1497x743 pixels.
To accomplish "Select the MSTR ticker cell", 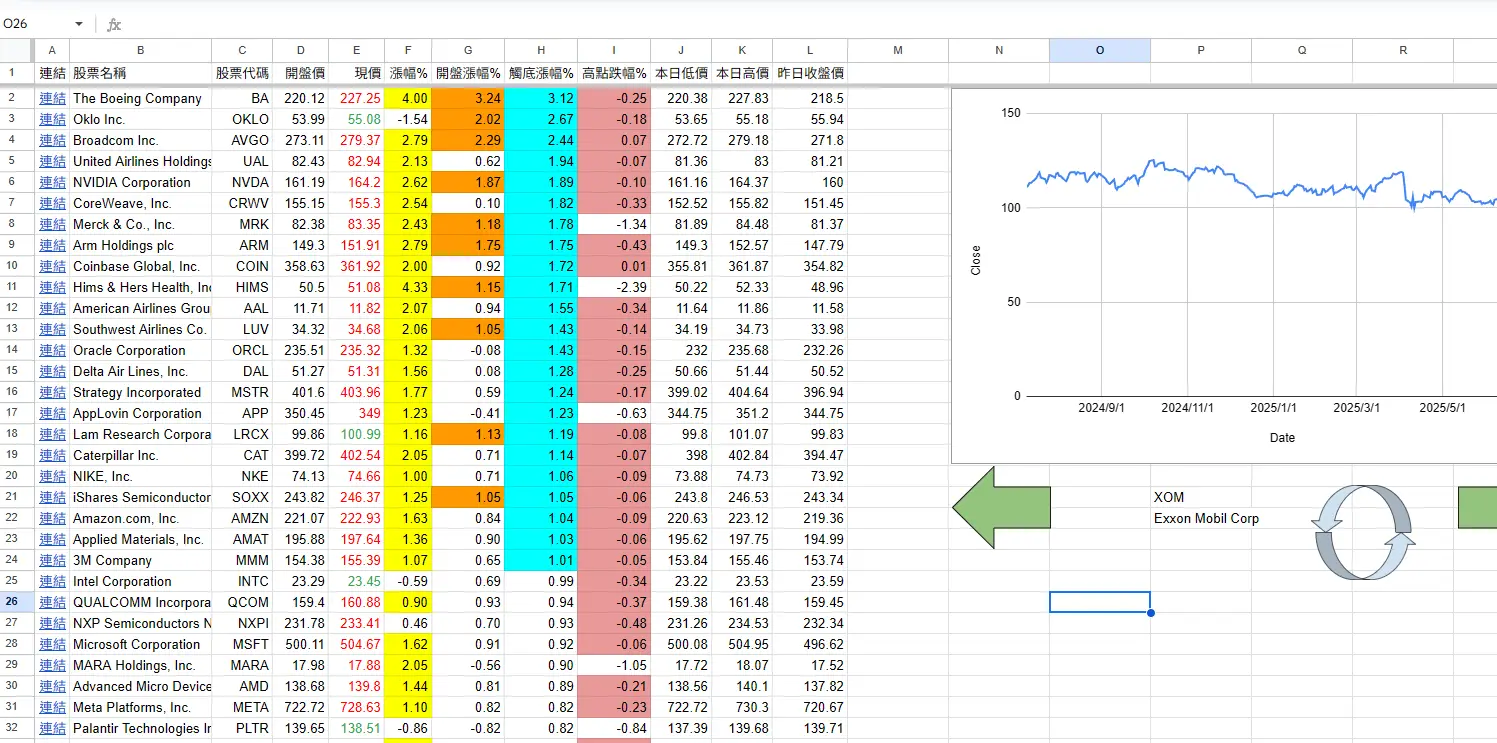I will (x=242, y=392).
